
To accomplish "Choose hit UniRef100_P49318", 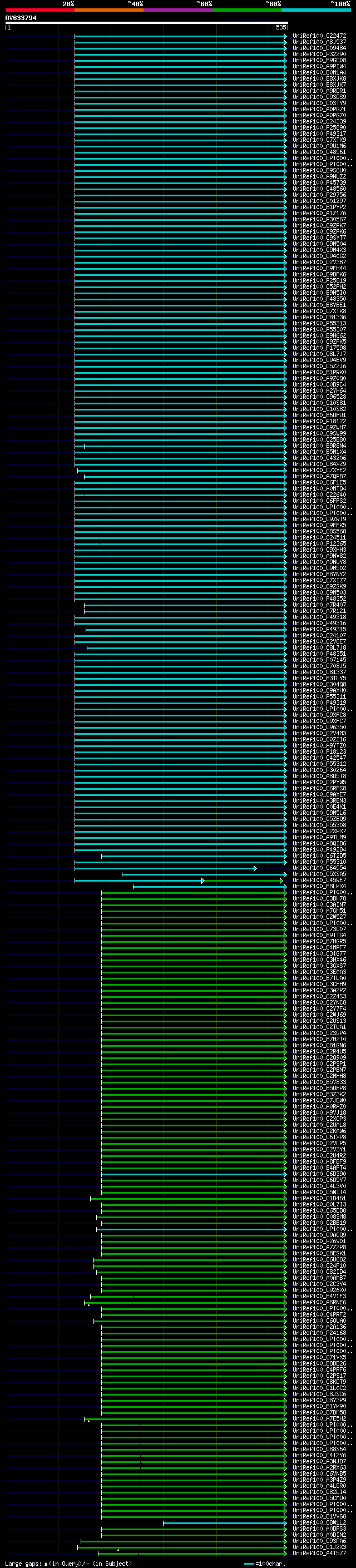I will click(x=319, y=617).
